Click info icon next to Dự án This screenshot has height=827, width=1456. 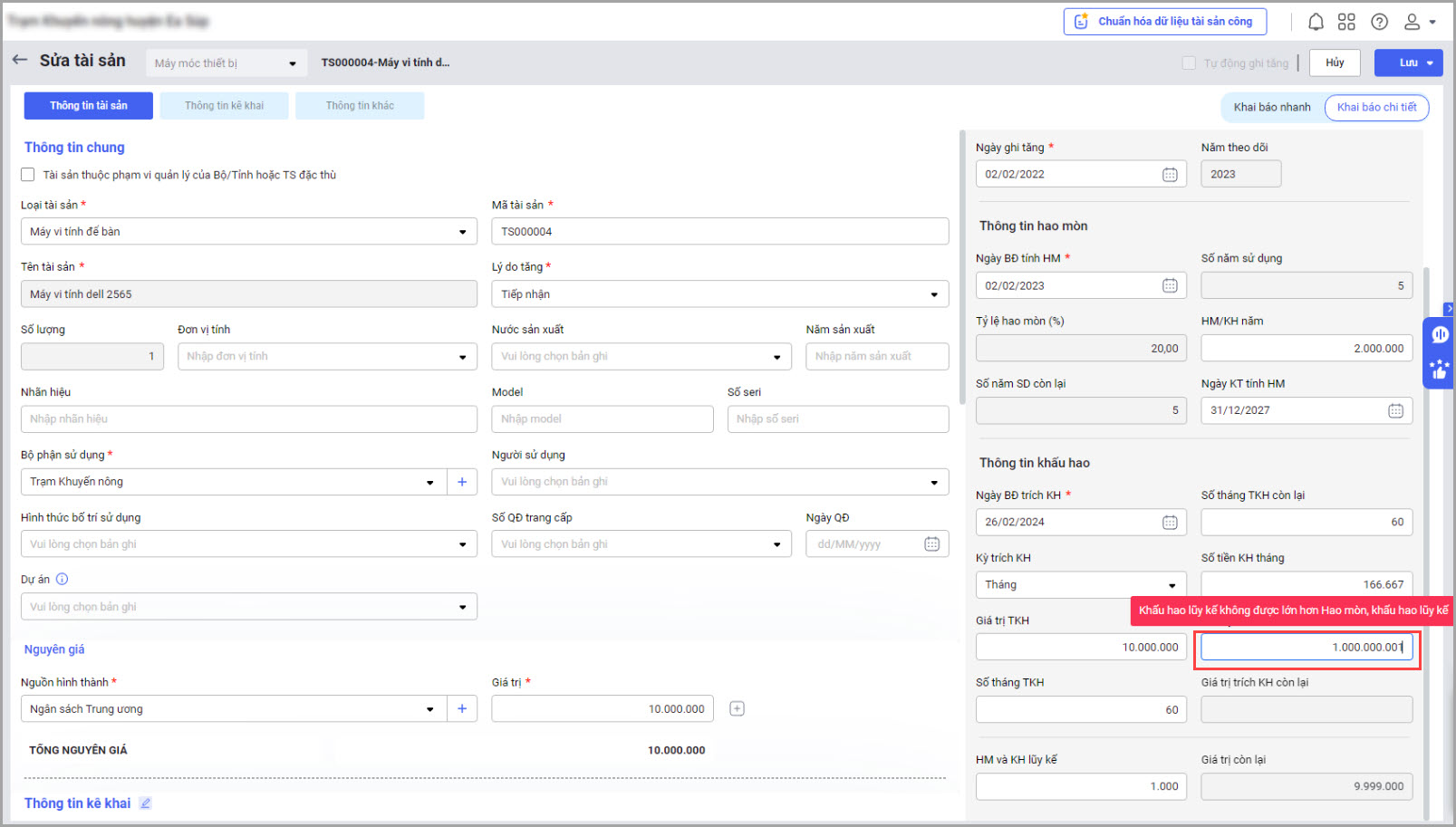(63, 580)
